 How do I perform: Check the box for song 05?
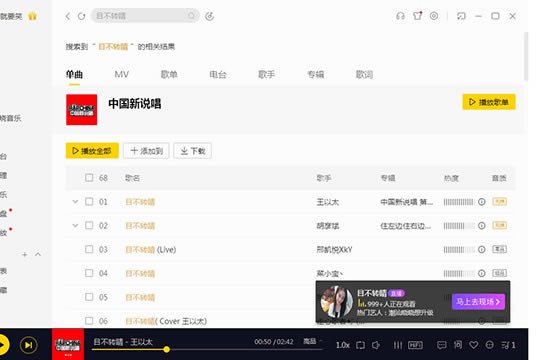point(89,297)
